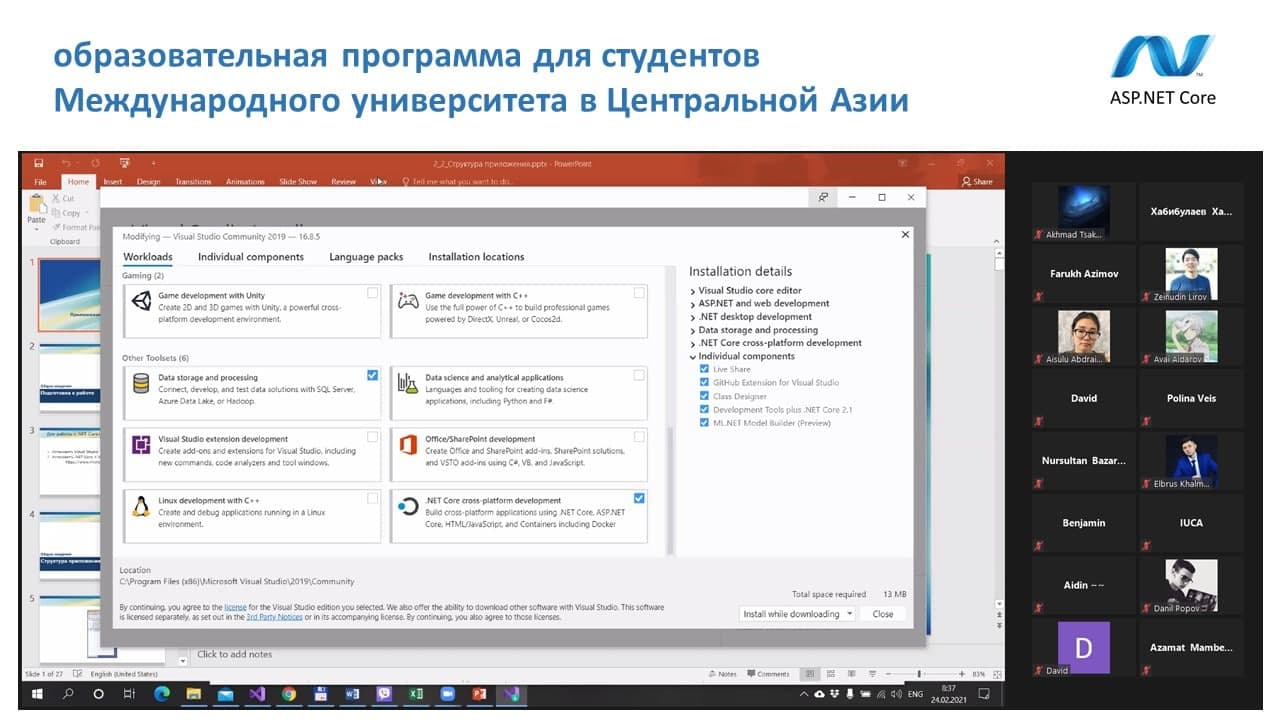Open Task View from the taskbar

pyautogui.click(x=129, y=693)
